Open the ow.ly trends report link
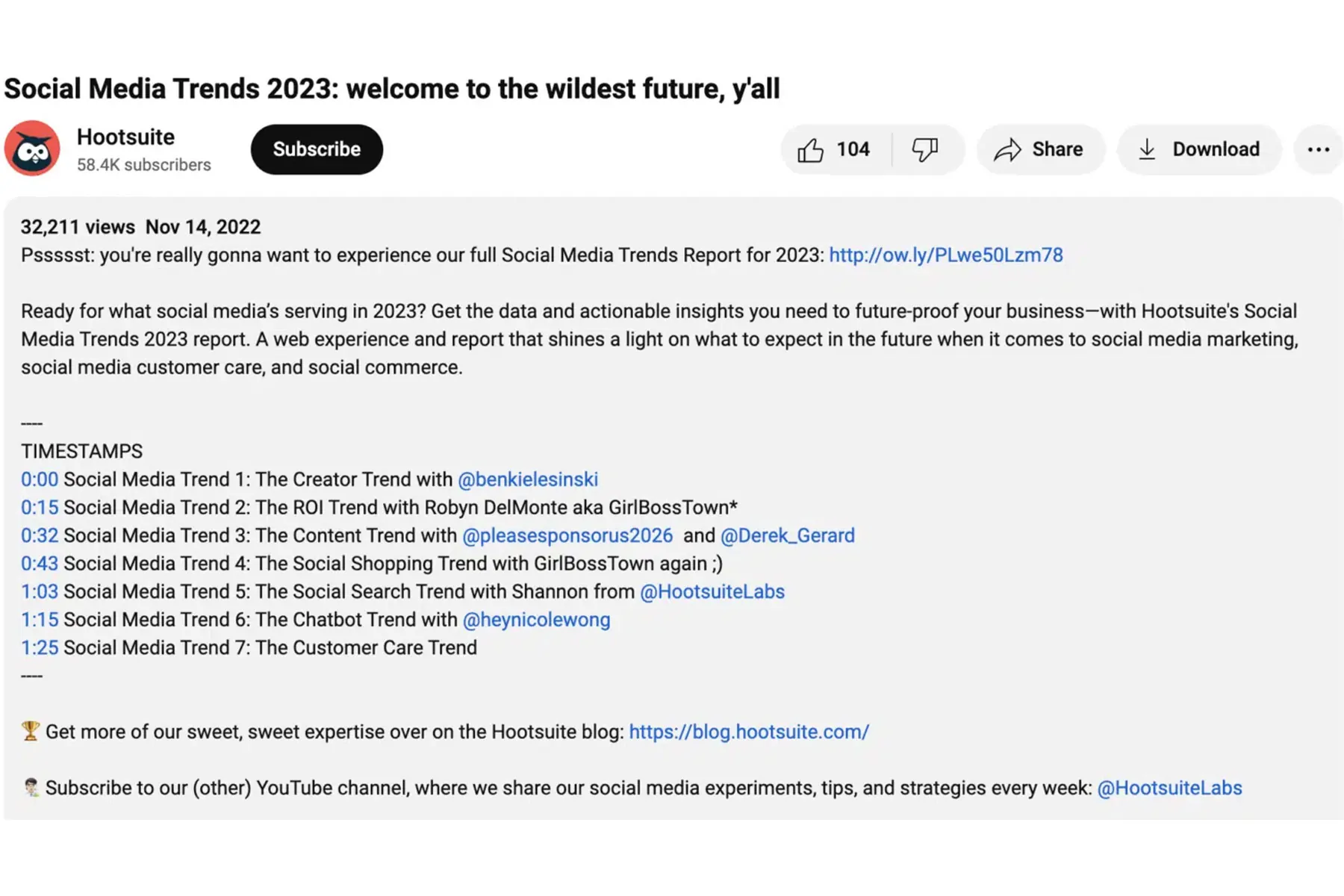 coord(945,255)
